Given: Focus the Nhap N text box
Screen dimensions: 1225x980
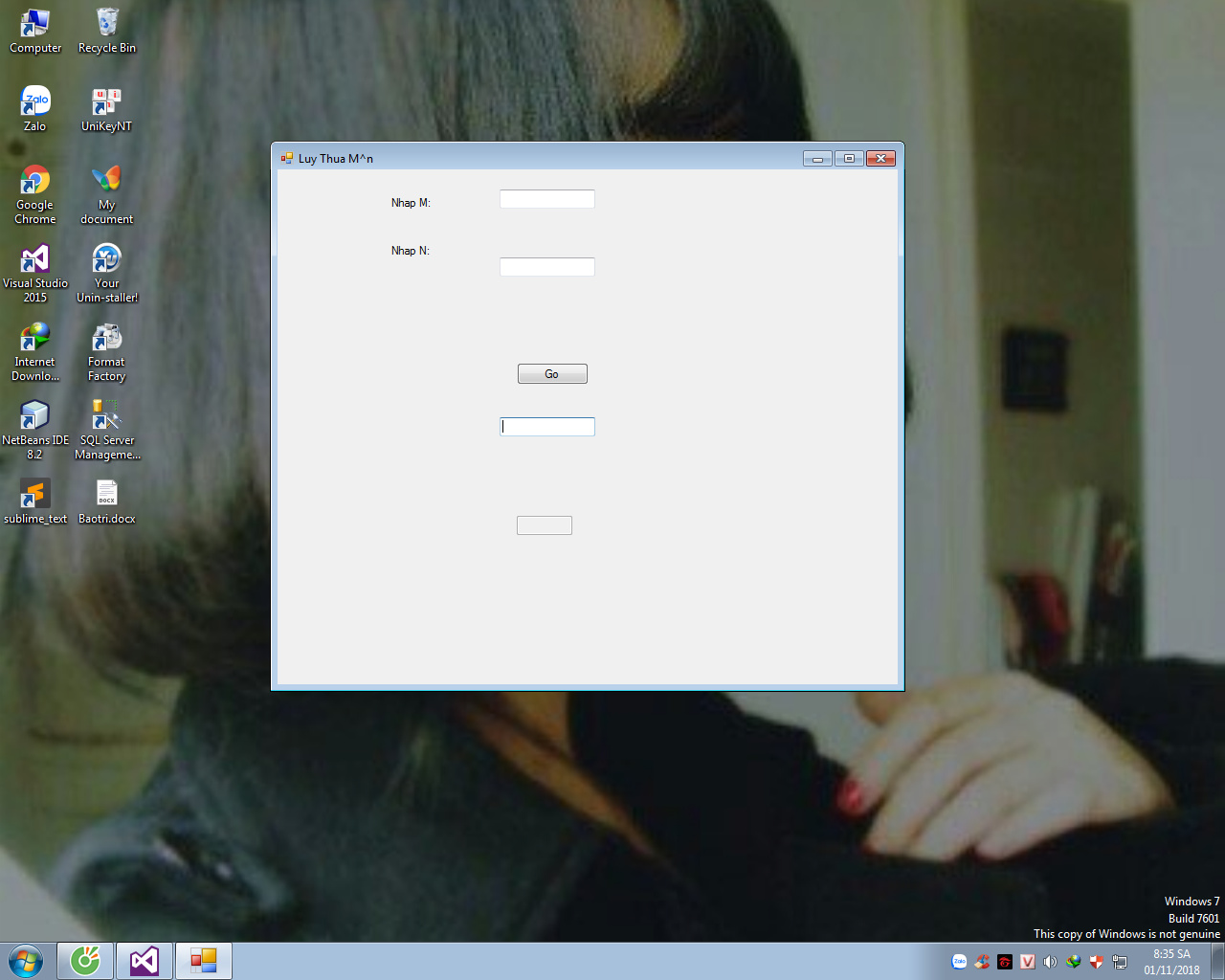Looking at the screenshot, I should point(546,267).
